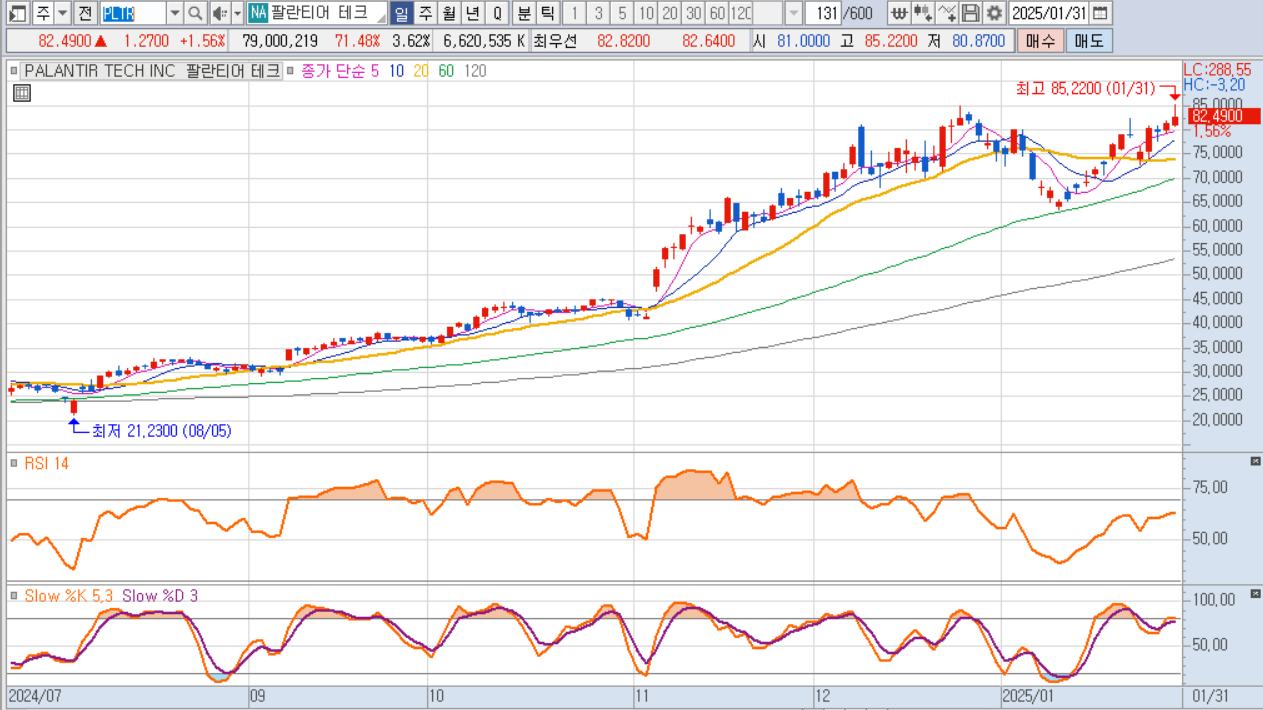Viewport: 1263px width, 710px height.
Task: Select the Q quarterly chart period
Action: (496, 13)
